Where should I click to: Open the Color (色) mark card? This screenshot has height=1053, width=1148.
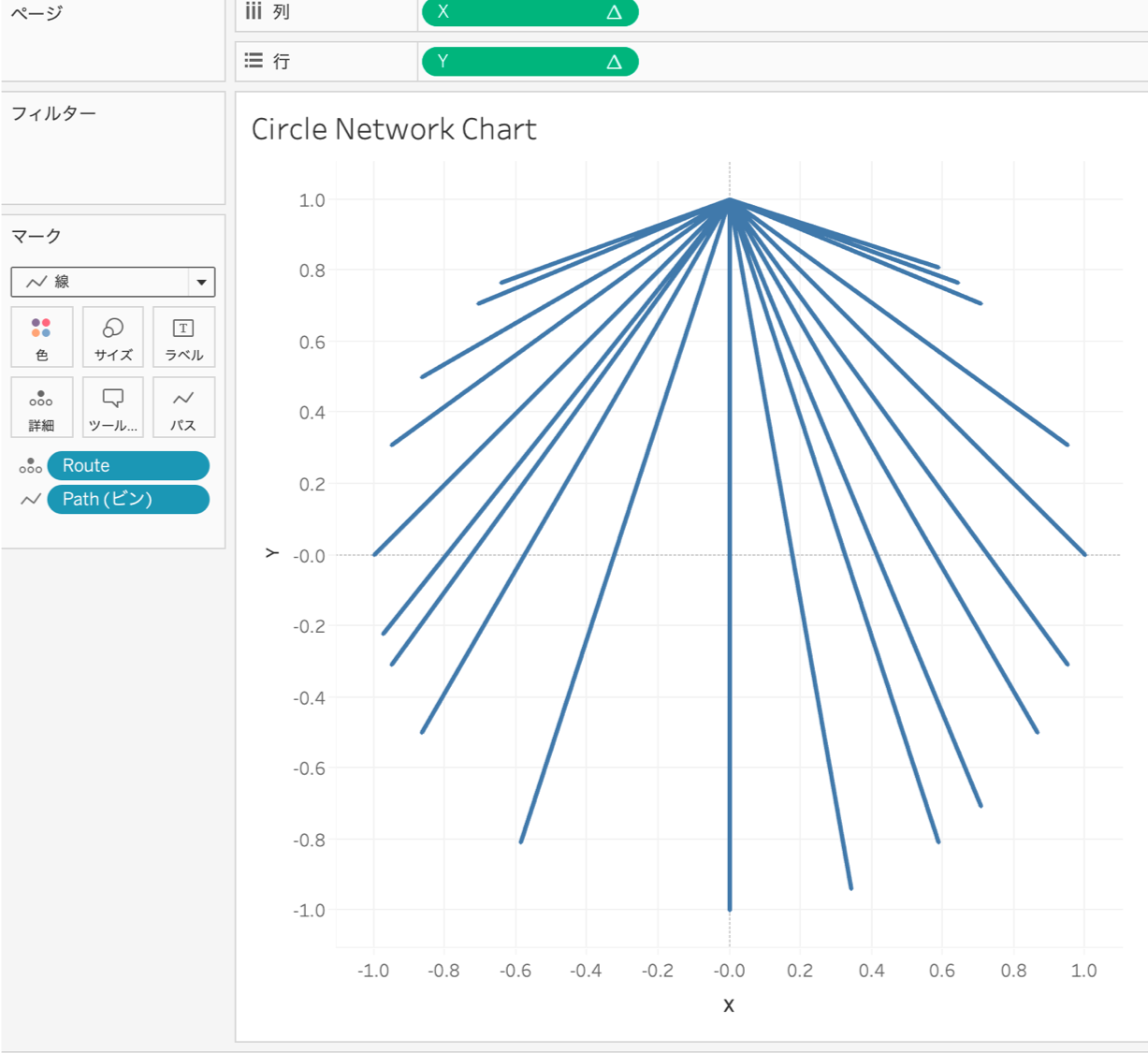(x=42, y=337)
